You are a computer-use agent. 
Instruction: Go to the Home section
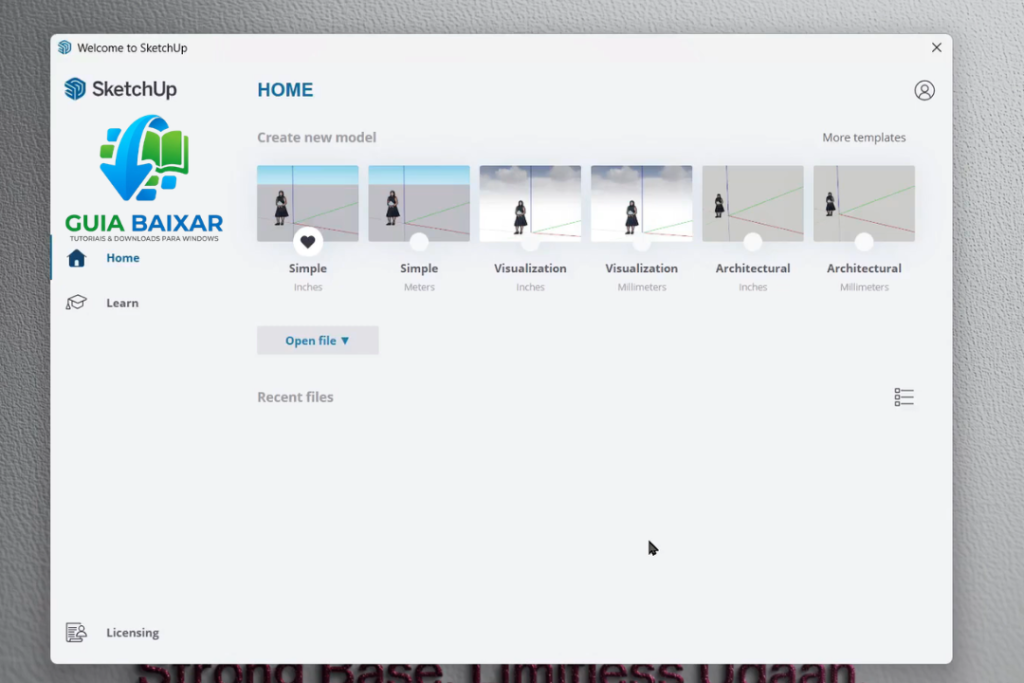(x=123, y=258)
